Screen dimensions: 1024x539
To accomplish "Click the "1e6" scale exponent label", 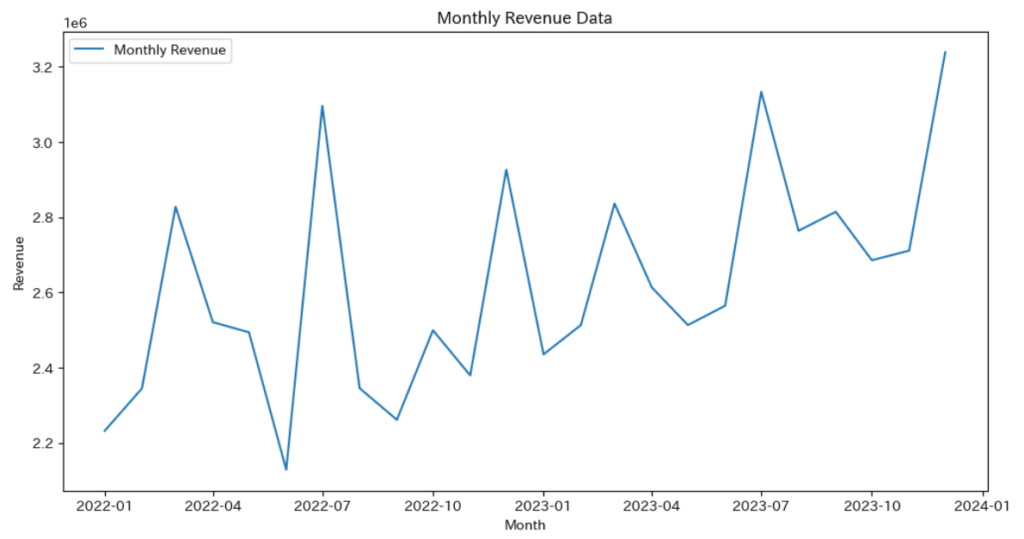I will [74, 21].
